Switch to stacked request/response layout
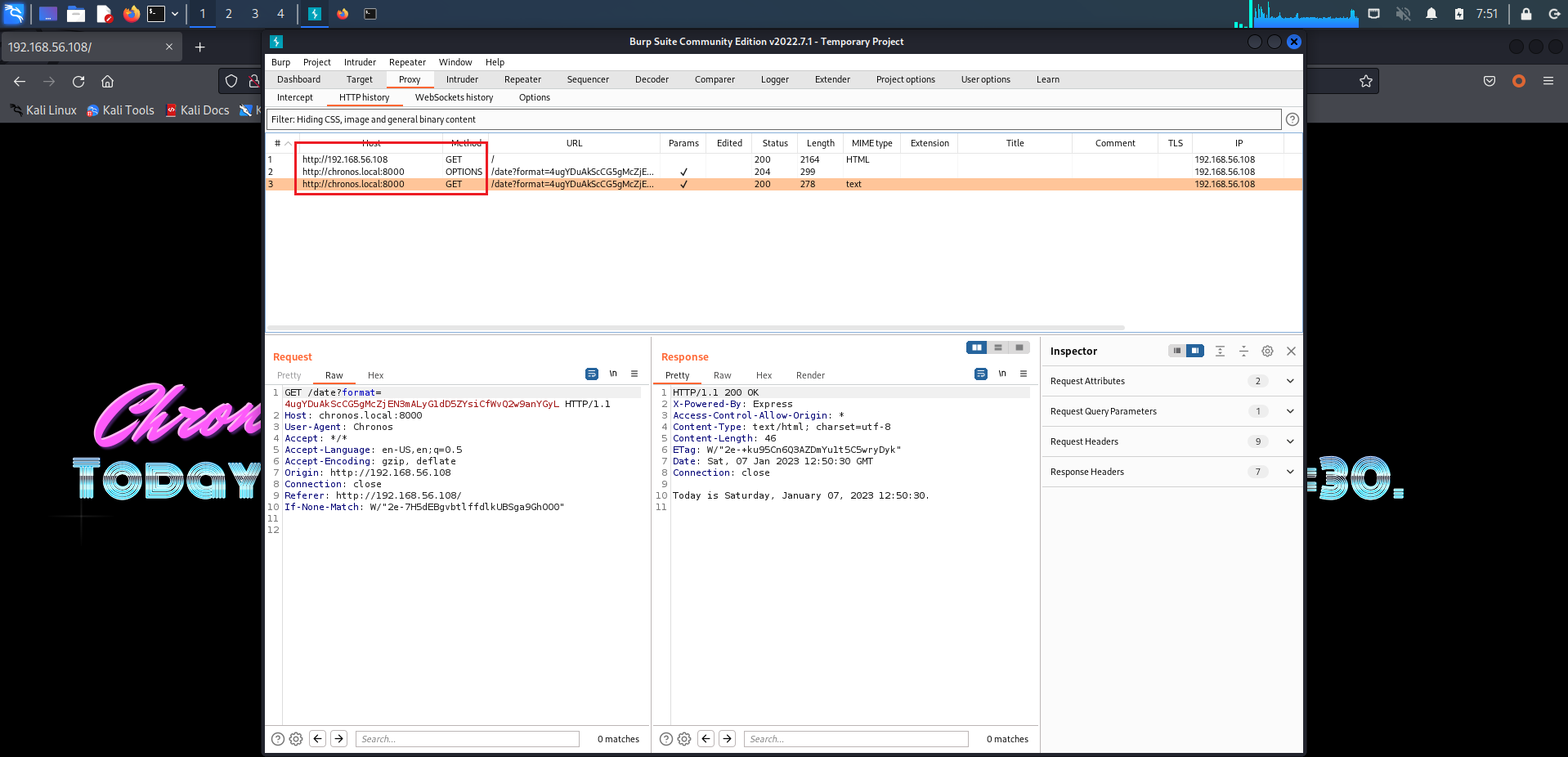 998,347
